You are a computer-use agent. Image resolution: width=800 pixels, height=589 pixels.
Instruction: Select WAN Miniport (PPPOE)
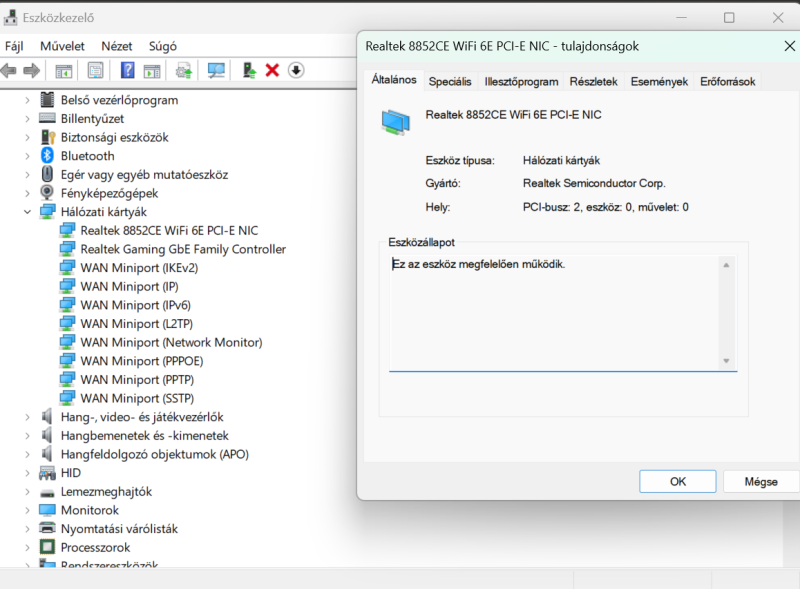142,361
